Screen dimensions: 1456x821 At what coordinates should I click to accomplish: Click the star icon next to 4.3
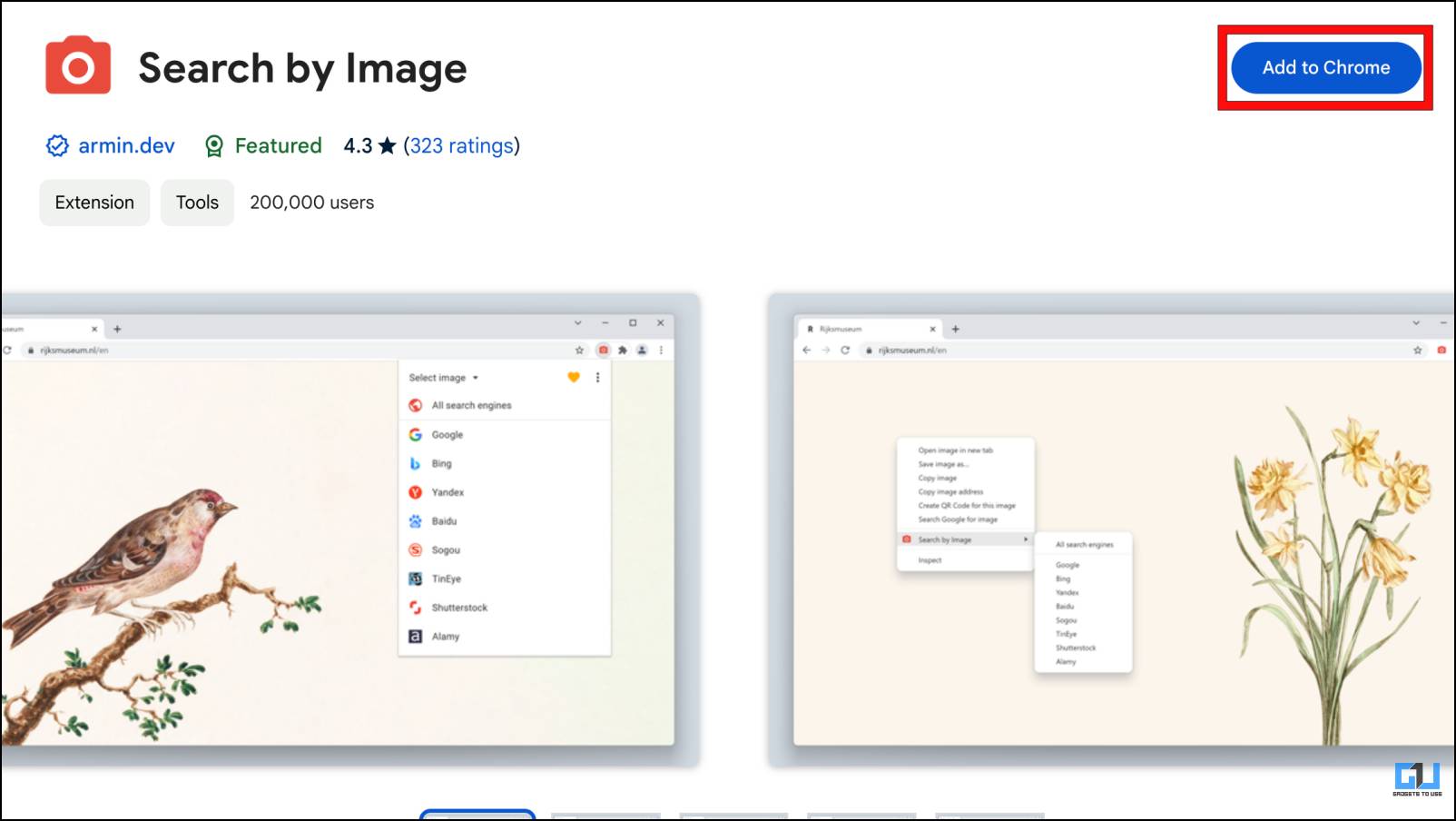pyautogui.click(x=387, y=145)
